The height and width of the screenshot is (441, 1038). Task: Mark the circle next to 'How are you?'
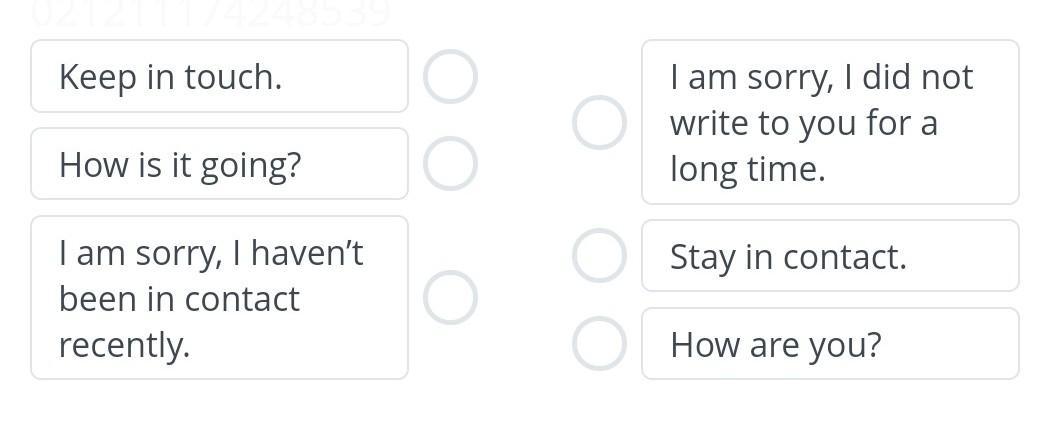pyautogui.click(x=599, y=343)
